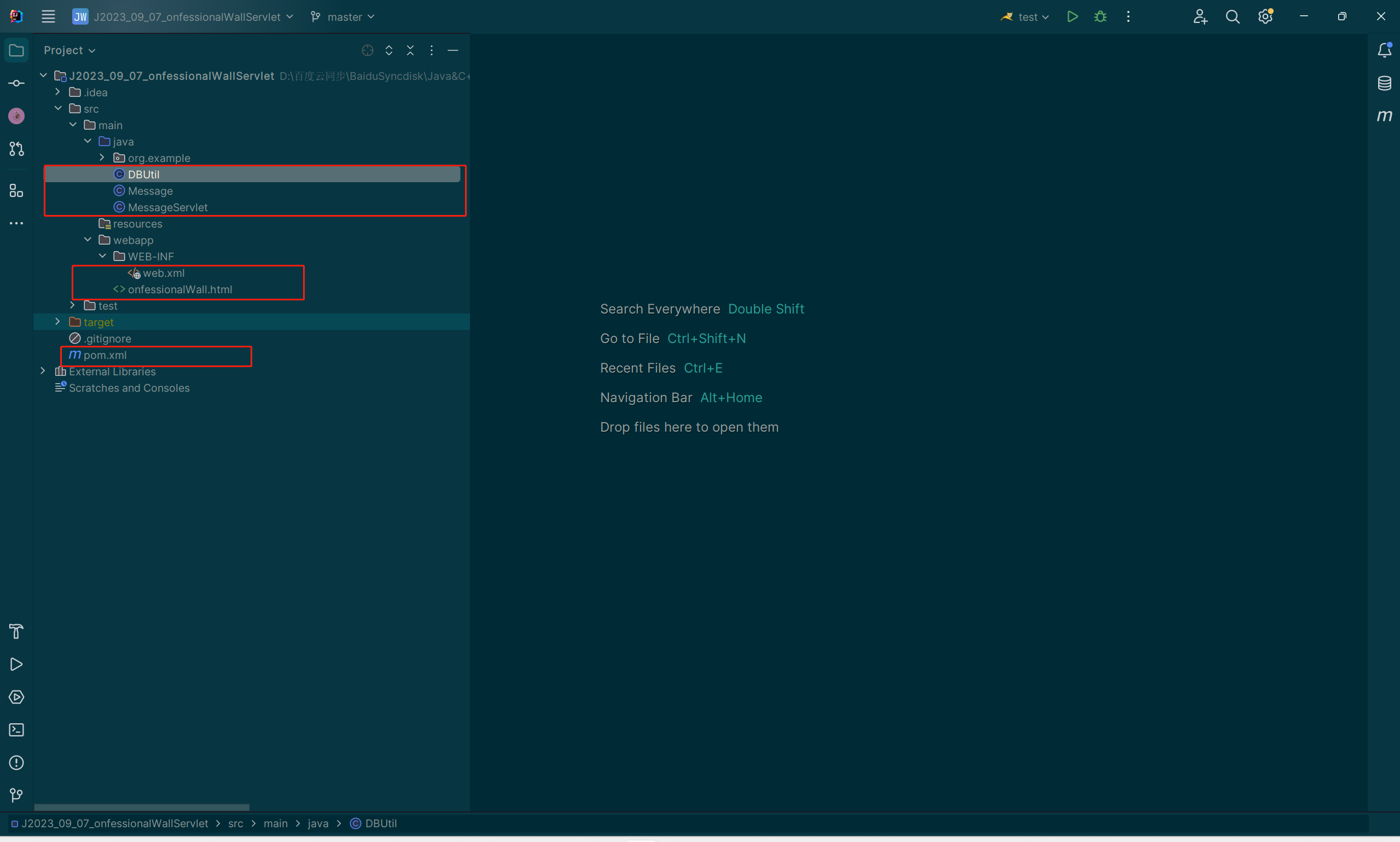Viewport: 1400px width, 842px height.
Task: Open the Notifications bell panel
Action: 1384,50
